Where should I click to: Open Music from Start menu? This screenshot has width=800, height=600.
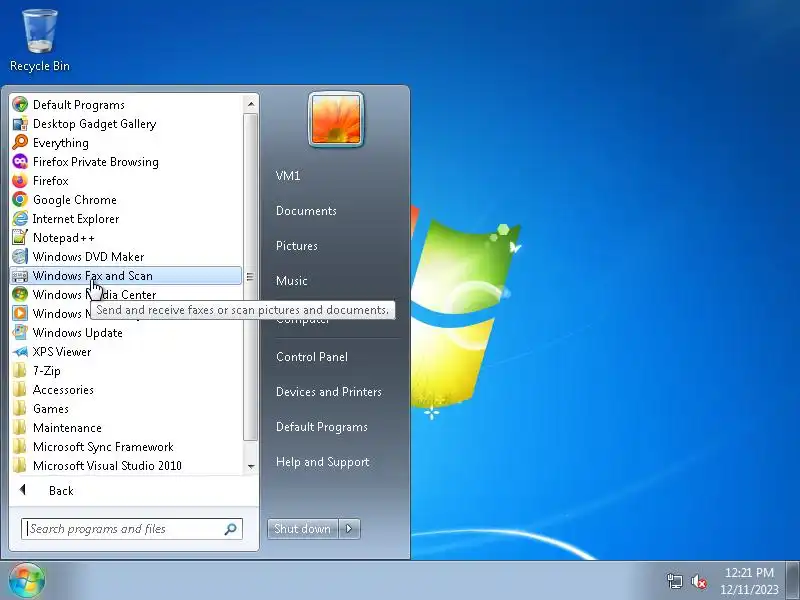click(x=291, y=281)
